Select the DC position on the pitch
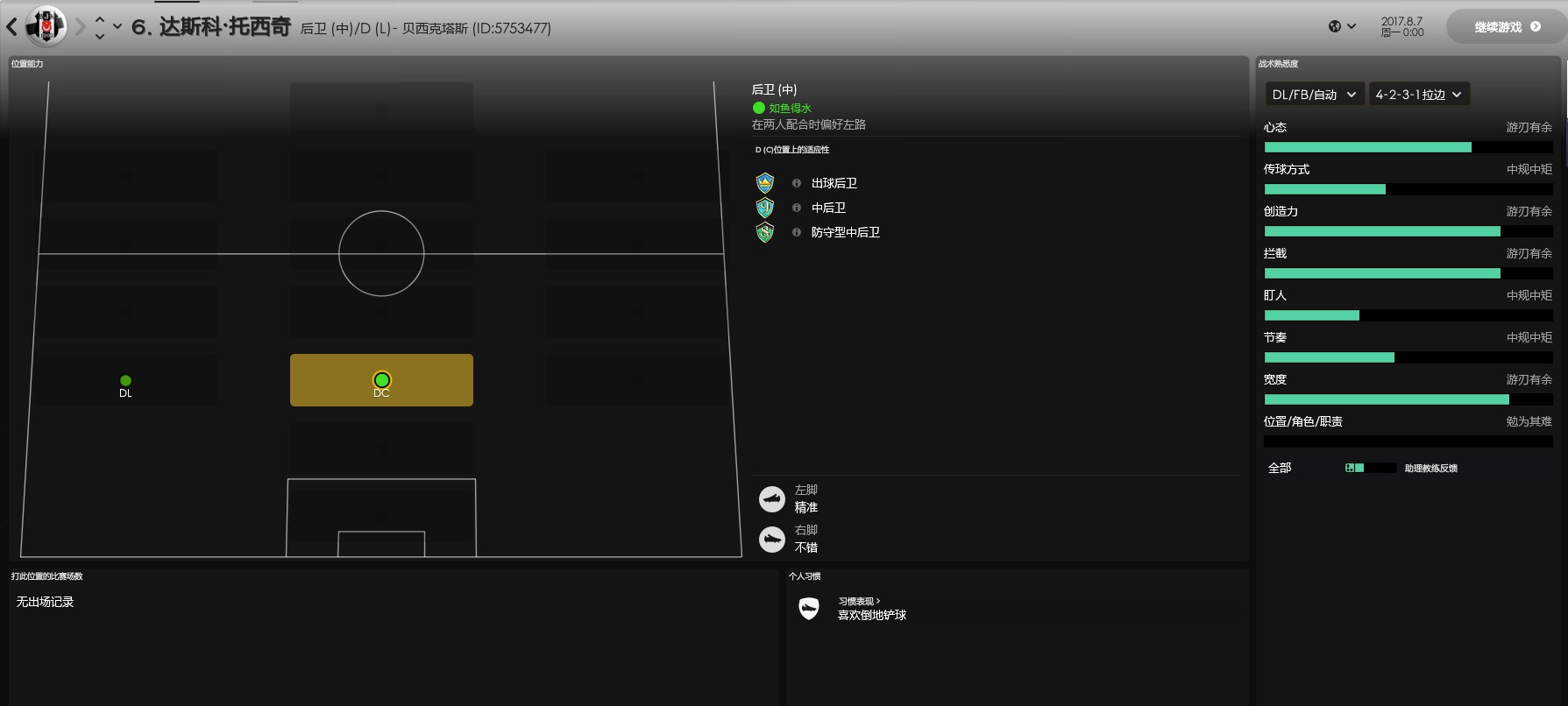 [x=381, y=380]
